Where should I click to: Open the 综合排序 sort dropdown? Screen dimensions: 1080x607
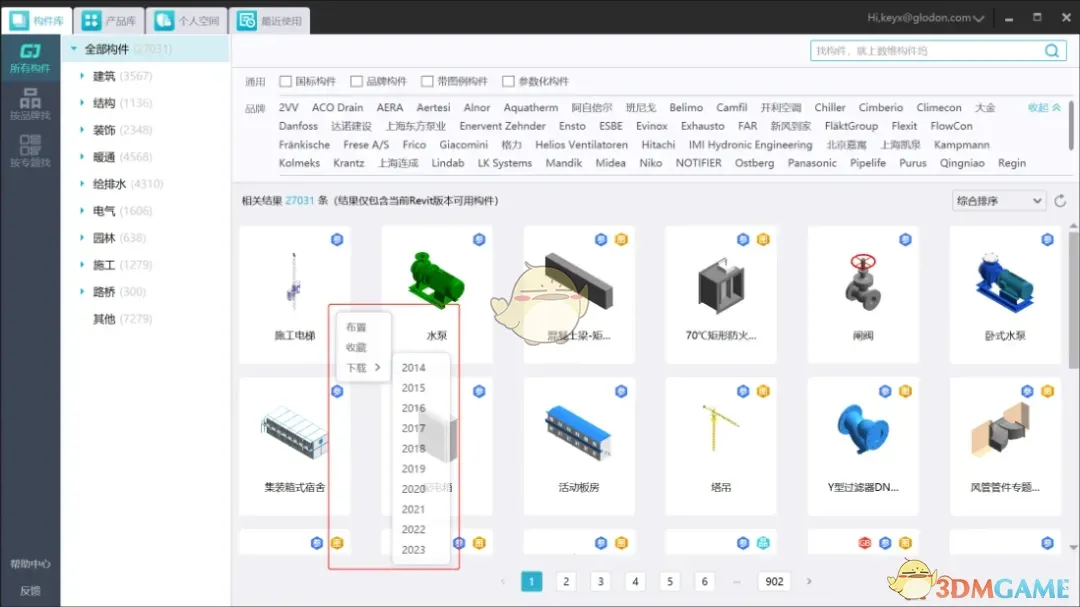[998, 201]
